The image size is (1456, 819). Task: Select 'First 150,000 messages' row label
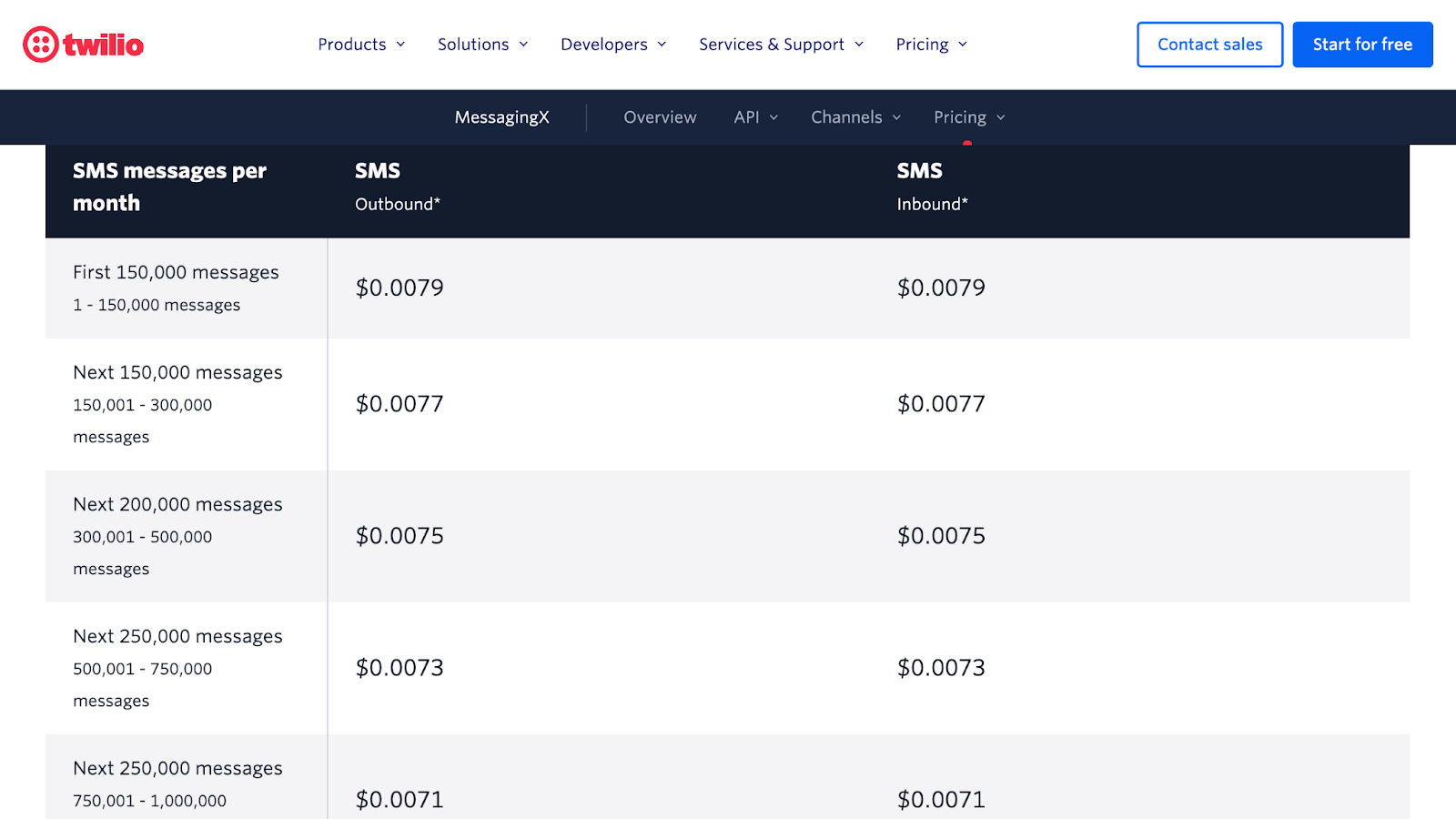coord(176,272)
